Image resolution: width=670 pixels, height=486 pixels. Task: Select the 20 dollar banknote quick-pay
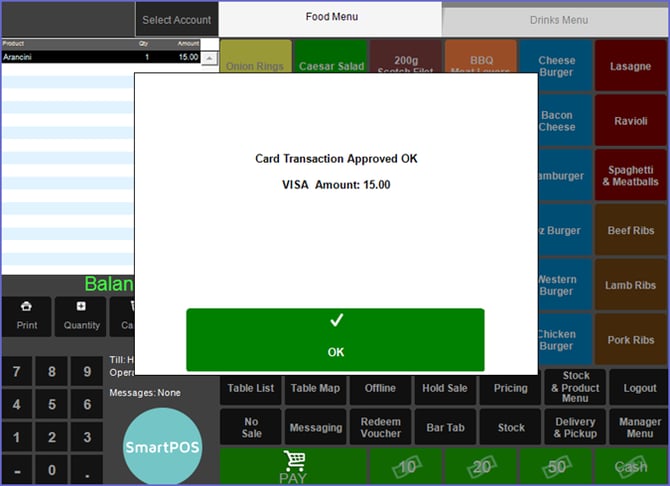481,466
